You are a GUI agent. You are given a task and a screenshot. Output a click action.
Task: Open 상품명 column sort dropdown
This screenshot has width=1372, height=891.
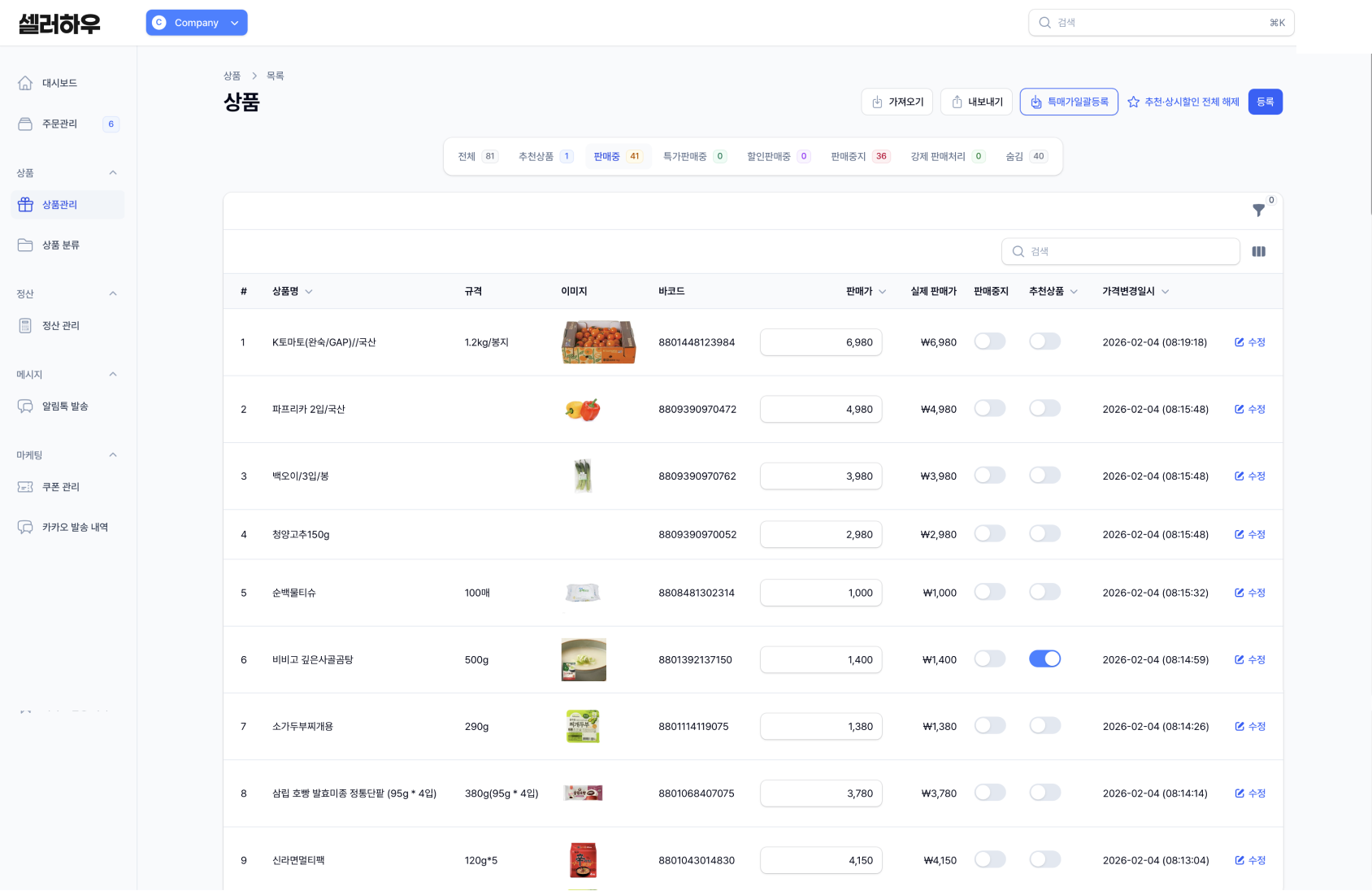309,292
